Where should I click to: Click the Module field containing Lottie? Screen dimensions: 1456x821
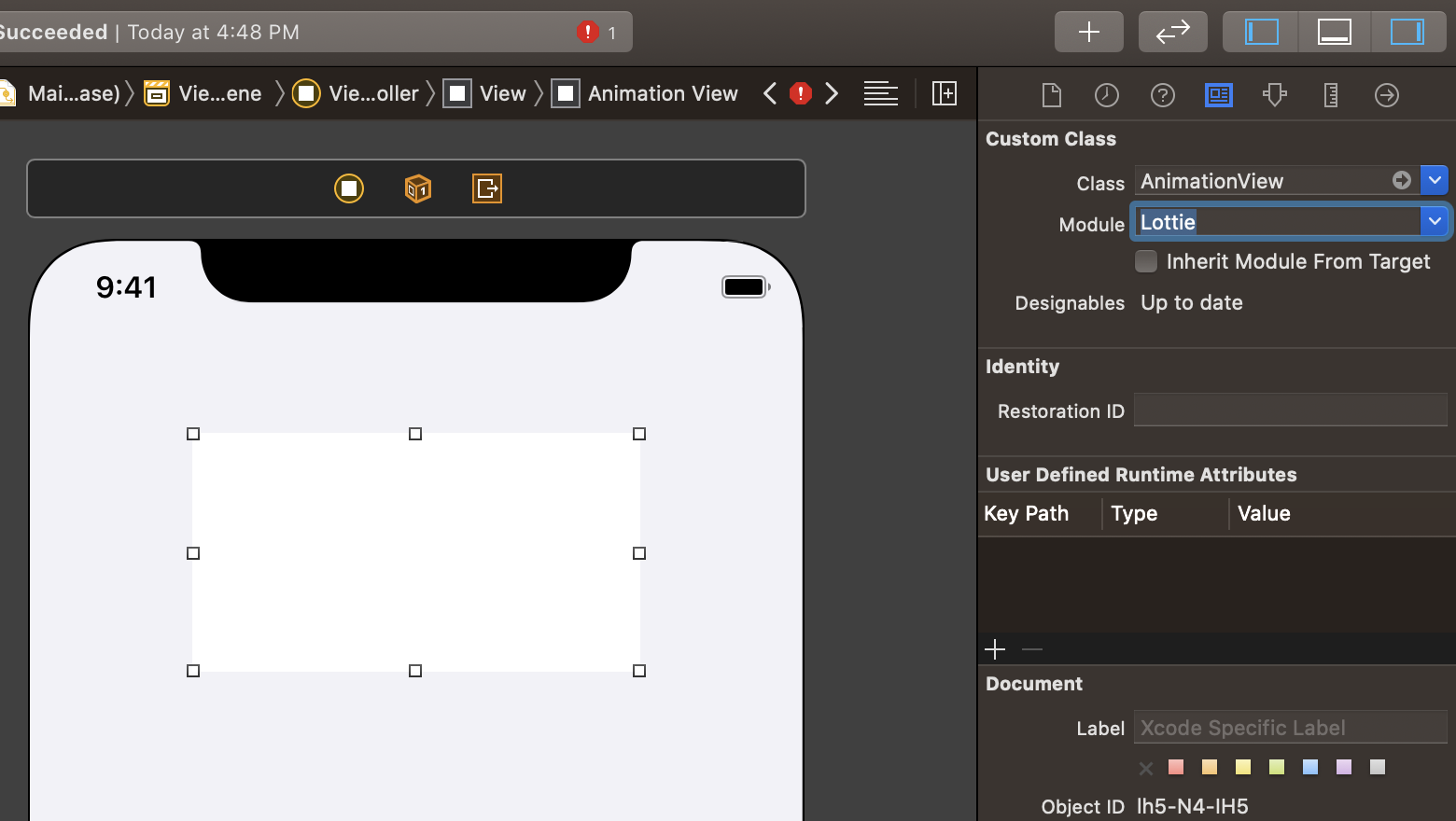pos(1277,221)
